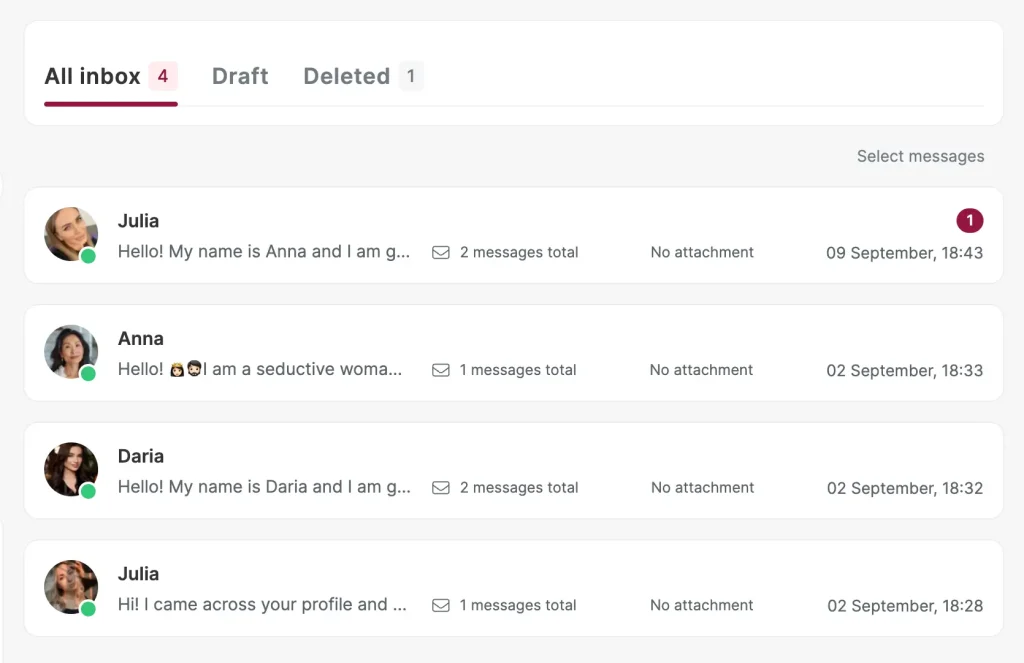Open the Deleted tab
1024x663 pixels.
click(x=363, y=76)
